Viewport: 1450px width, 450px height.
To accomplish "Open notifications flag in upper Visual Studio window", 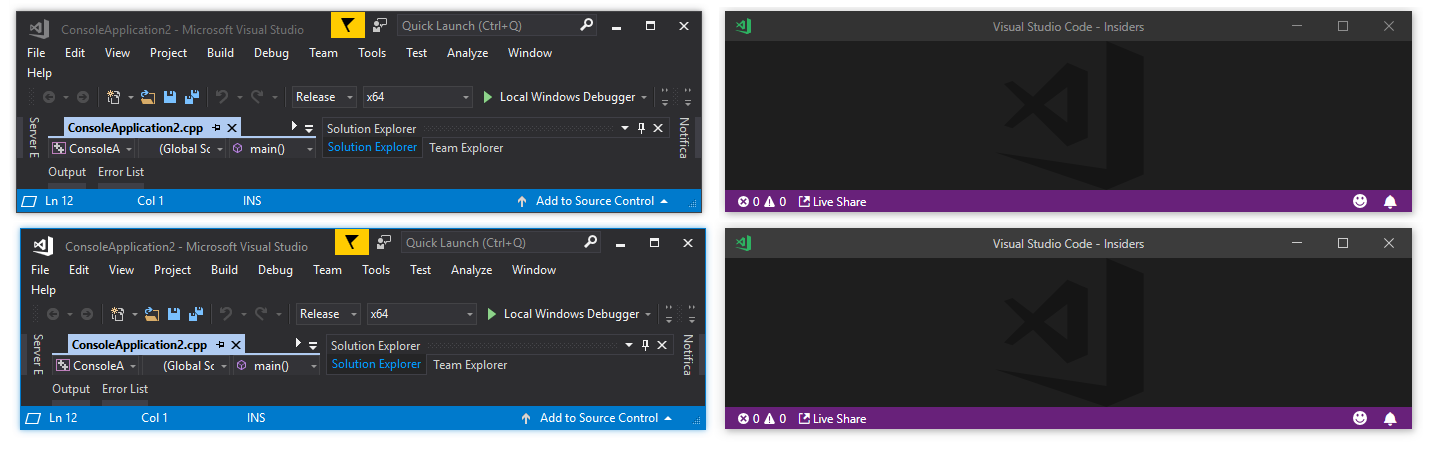I will [x=348, y=25].
